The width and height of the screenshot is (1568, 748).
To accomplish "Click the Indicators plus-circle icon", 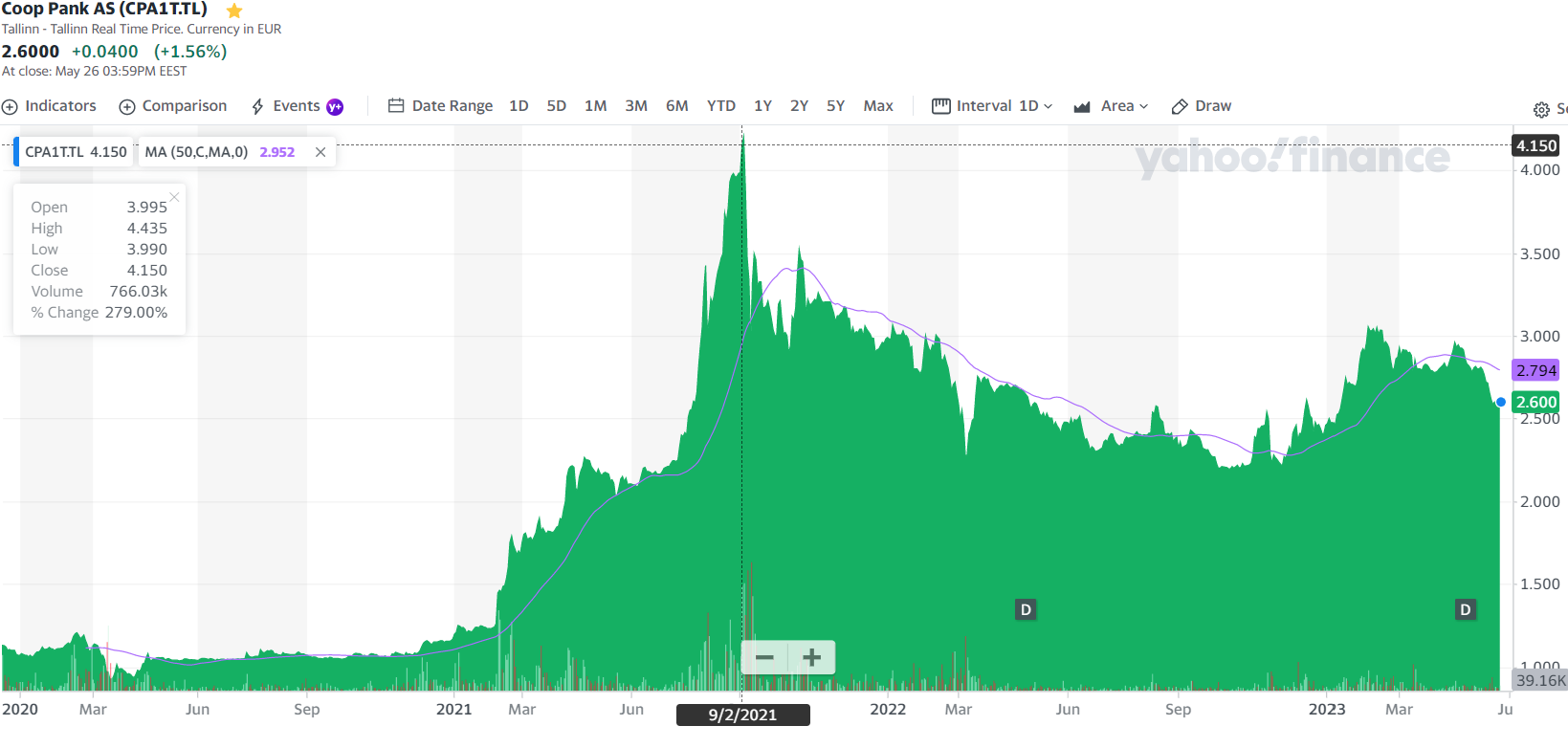I will tap(11, 107).
